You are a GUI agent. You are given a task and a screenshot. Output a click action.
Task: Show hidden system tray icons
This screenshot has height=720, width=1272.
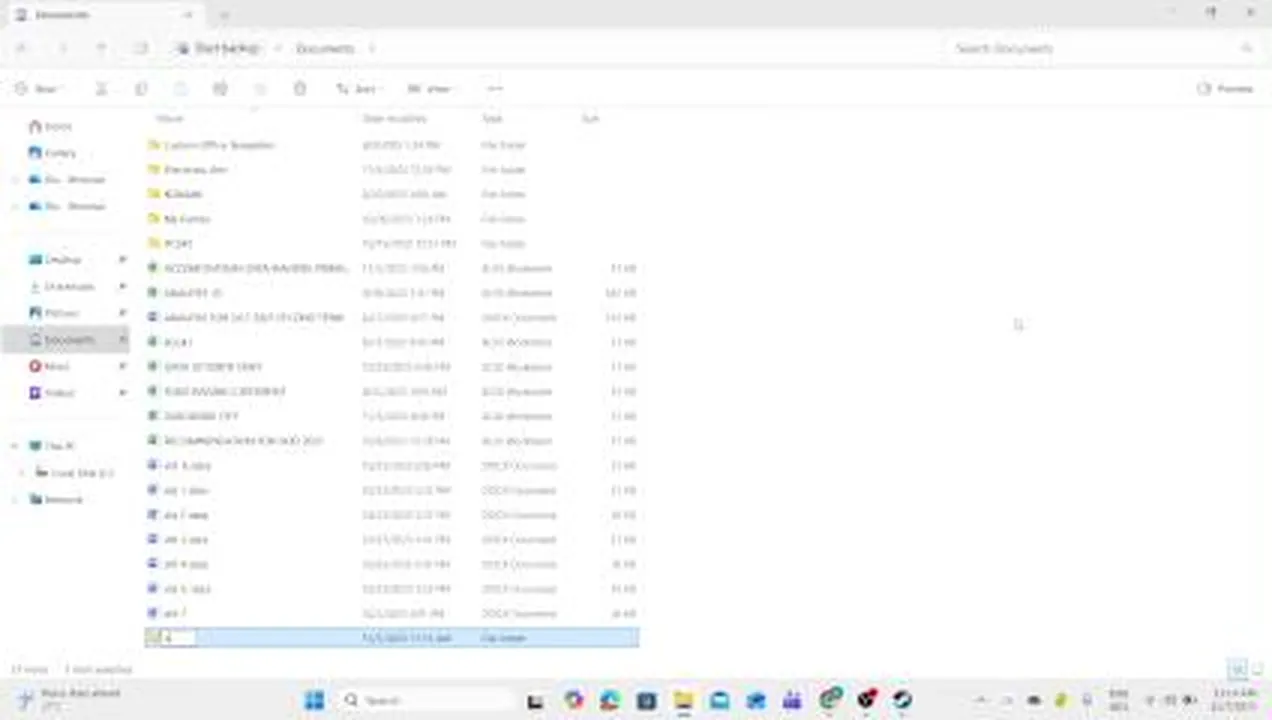[982, 700]
